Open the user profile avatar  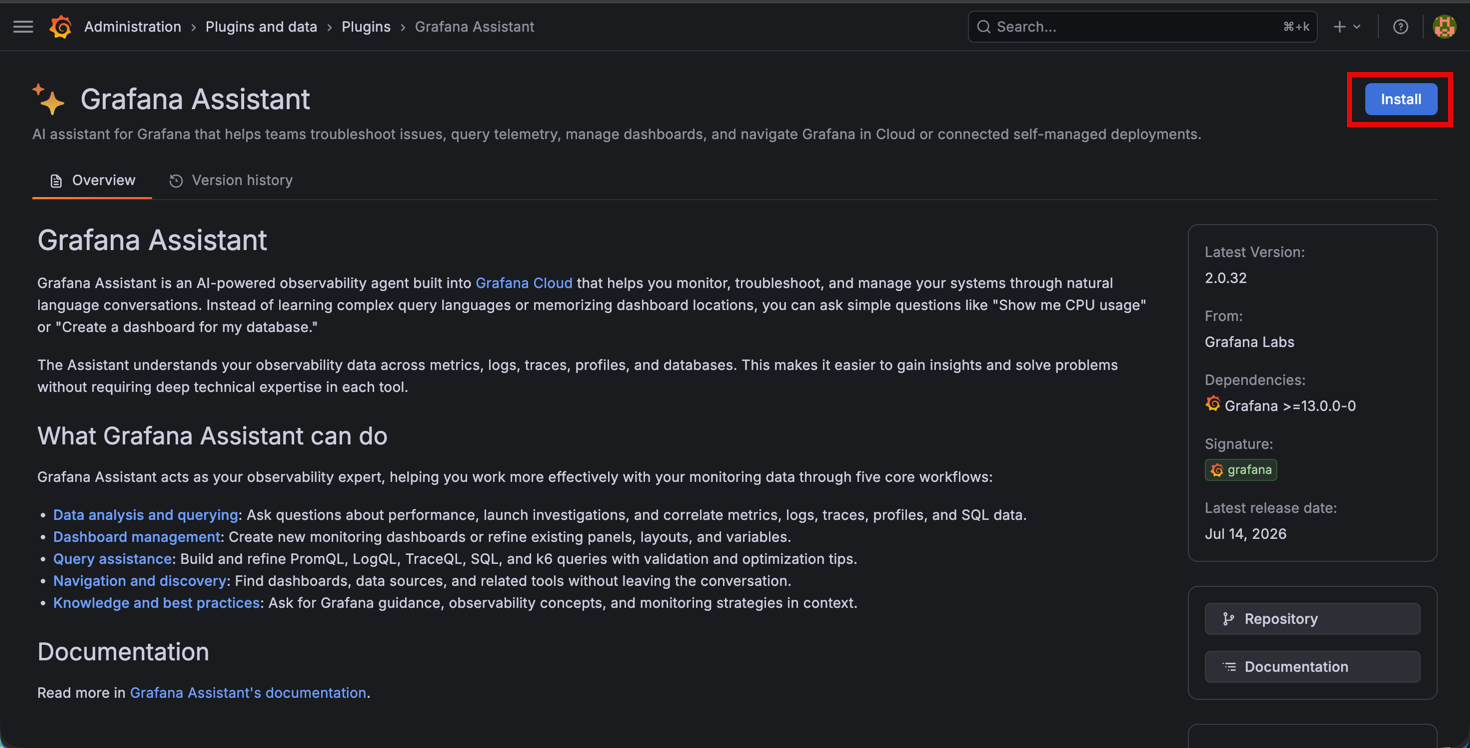[x=1444, y=27]
